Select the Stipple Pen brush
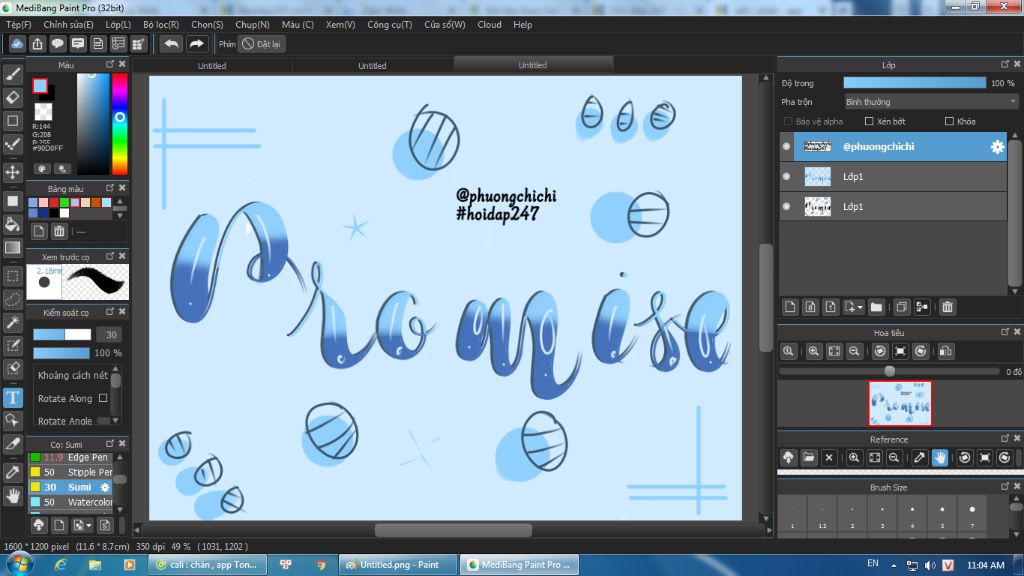Screen dimensions: 1024x576 click(71, 472)
